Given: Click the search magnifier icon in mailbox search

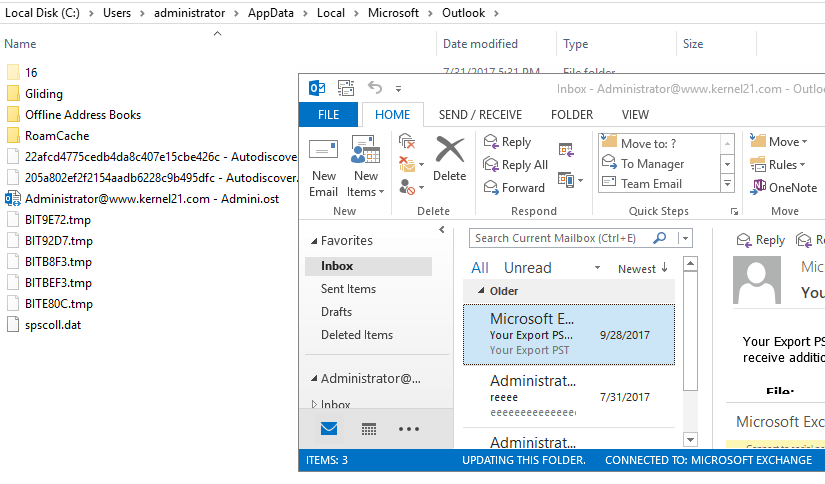Looking at the screenshot, I should tap(659, 238).
